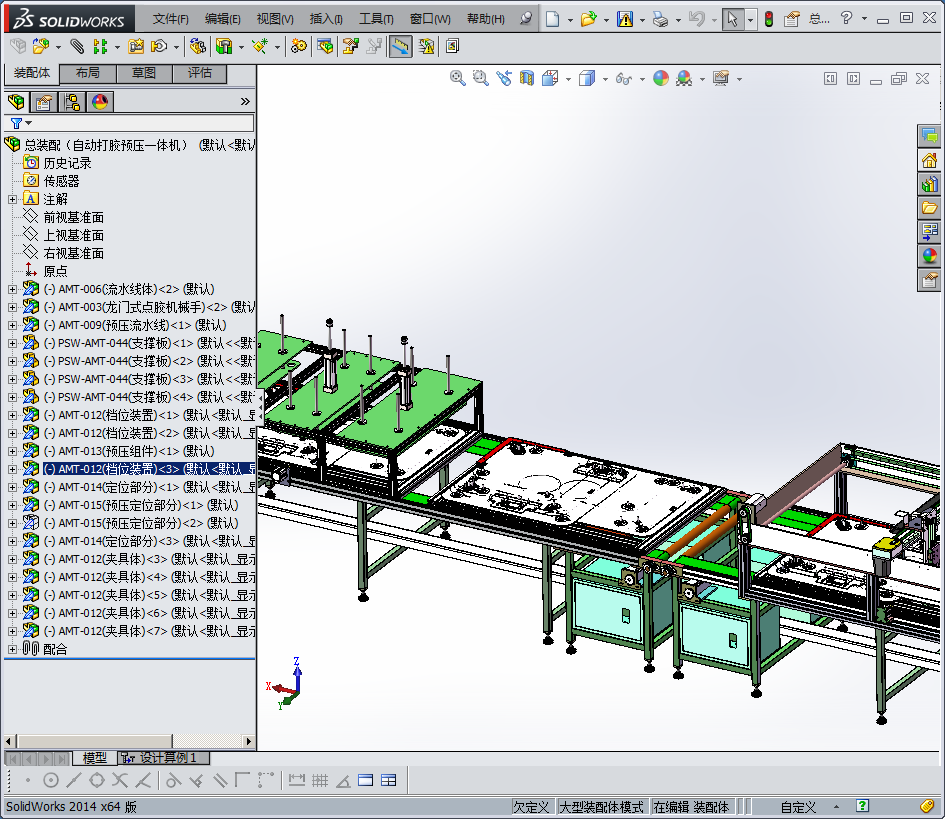The image size is (945, 819).
Task: Expand the 配合 mates folder
Action: (x=12, y=649)
